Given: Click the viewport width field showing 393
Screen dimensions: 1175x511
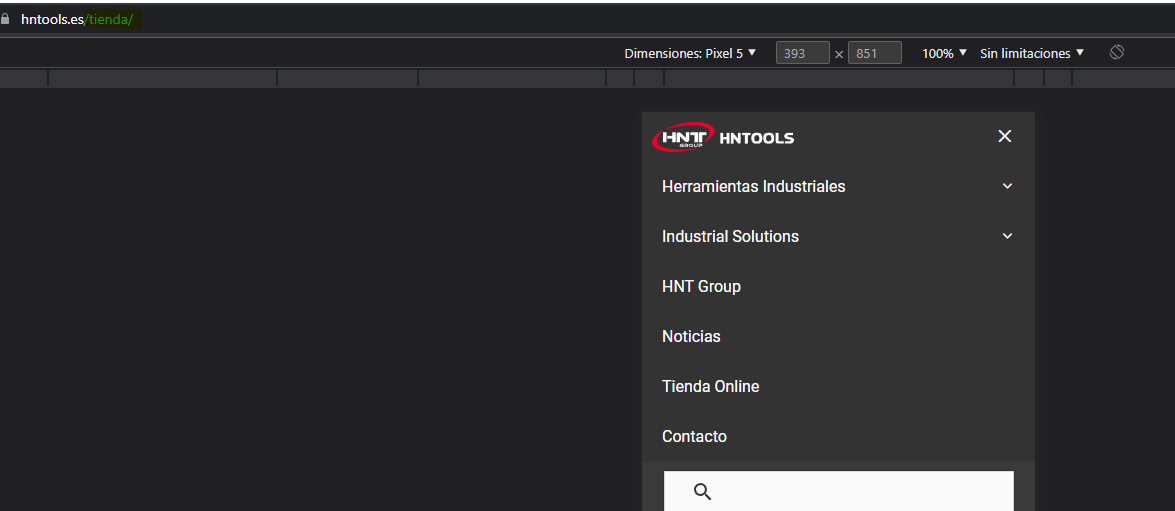Looking at the screenshot, I should (x=803, y=53).
